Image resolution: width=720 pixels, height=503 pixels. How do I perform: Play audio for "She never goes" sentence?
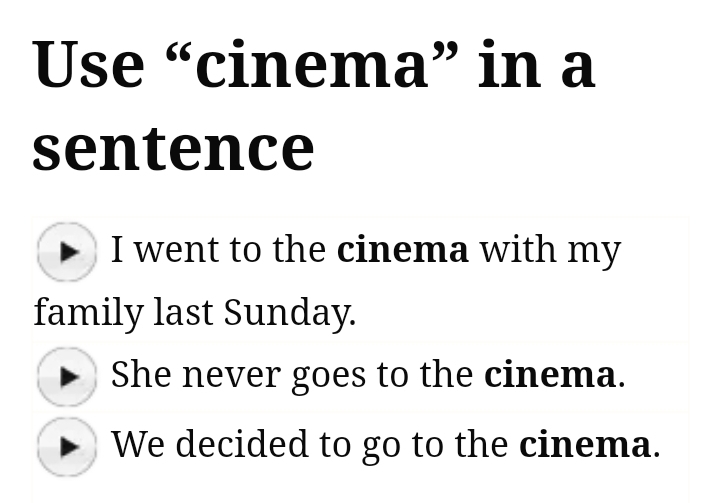(67, 376)
